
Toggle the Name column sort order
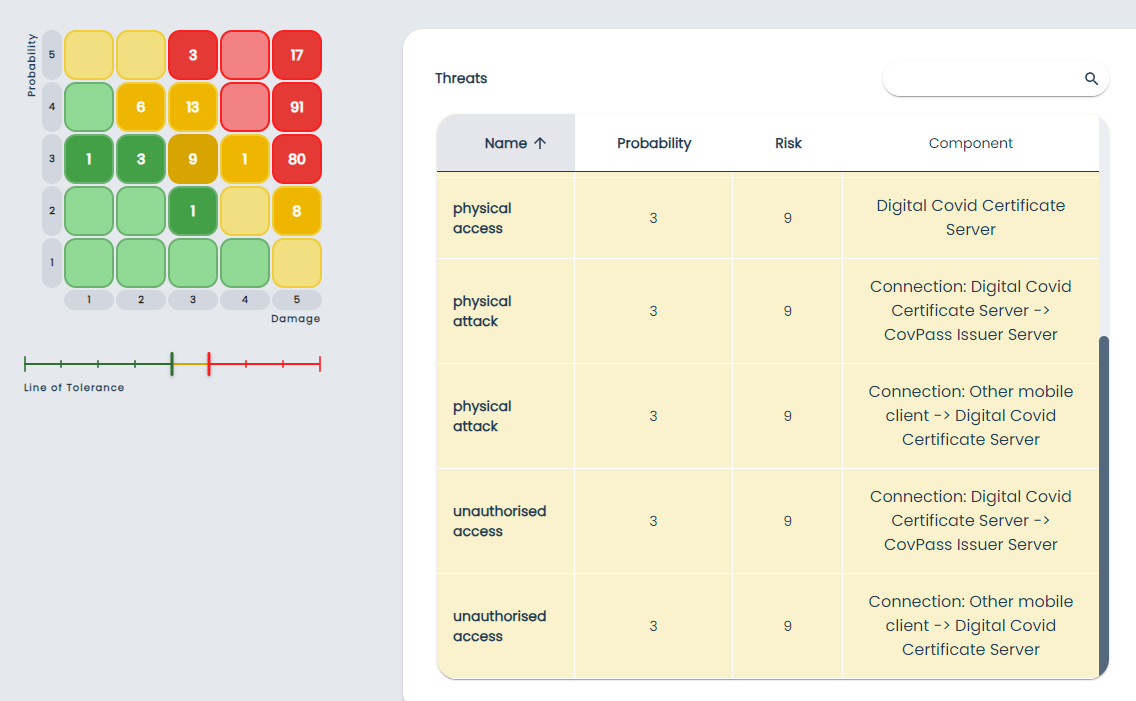(514, 143)
